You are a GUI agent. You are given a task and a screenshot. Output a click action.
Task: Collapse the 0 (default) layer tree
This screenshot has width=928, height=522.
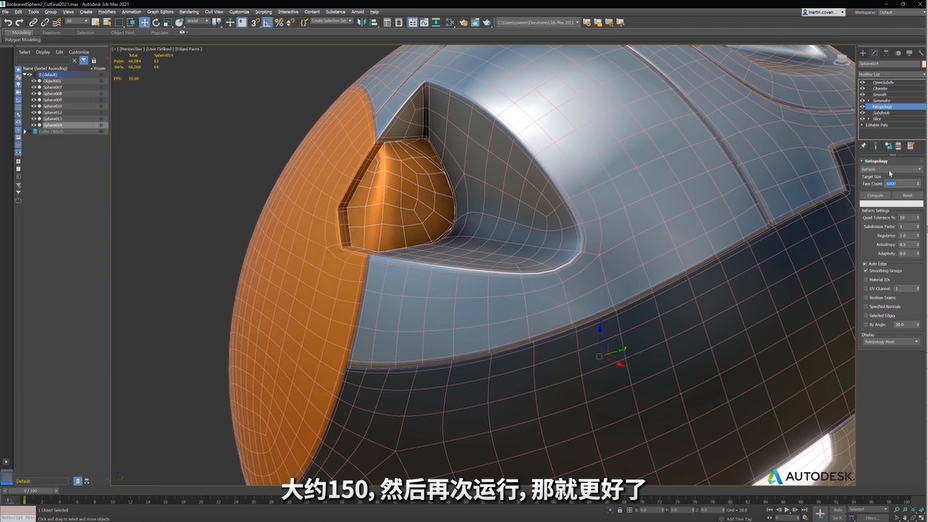pos(25,75)
